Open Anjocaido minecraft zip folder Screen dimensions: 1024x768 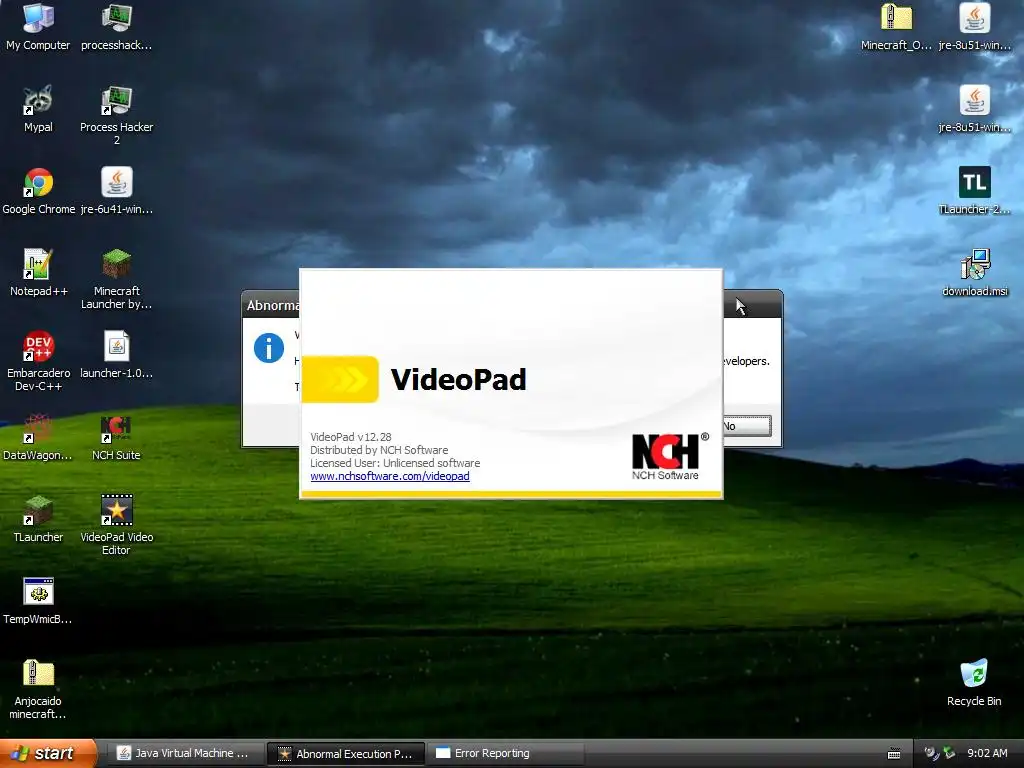38,689
